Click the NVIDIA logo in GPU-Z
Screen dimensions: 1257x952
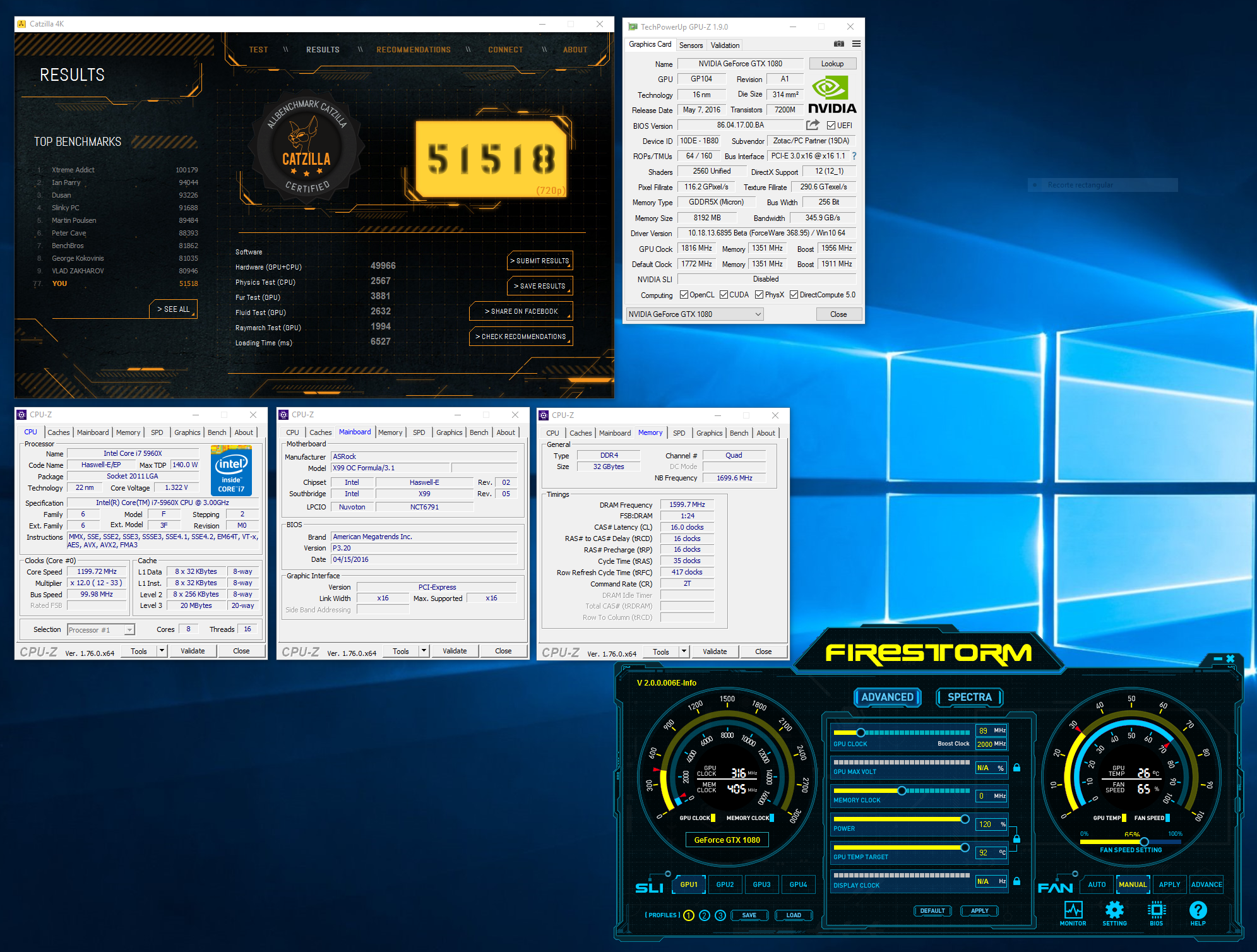click(832, 95)
